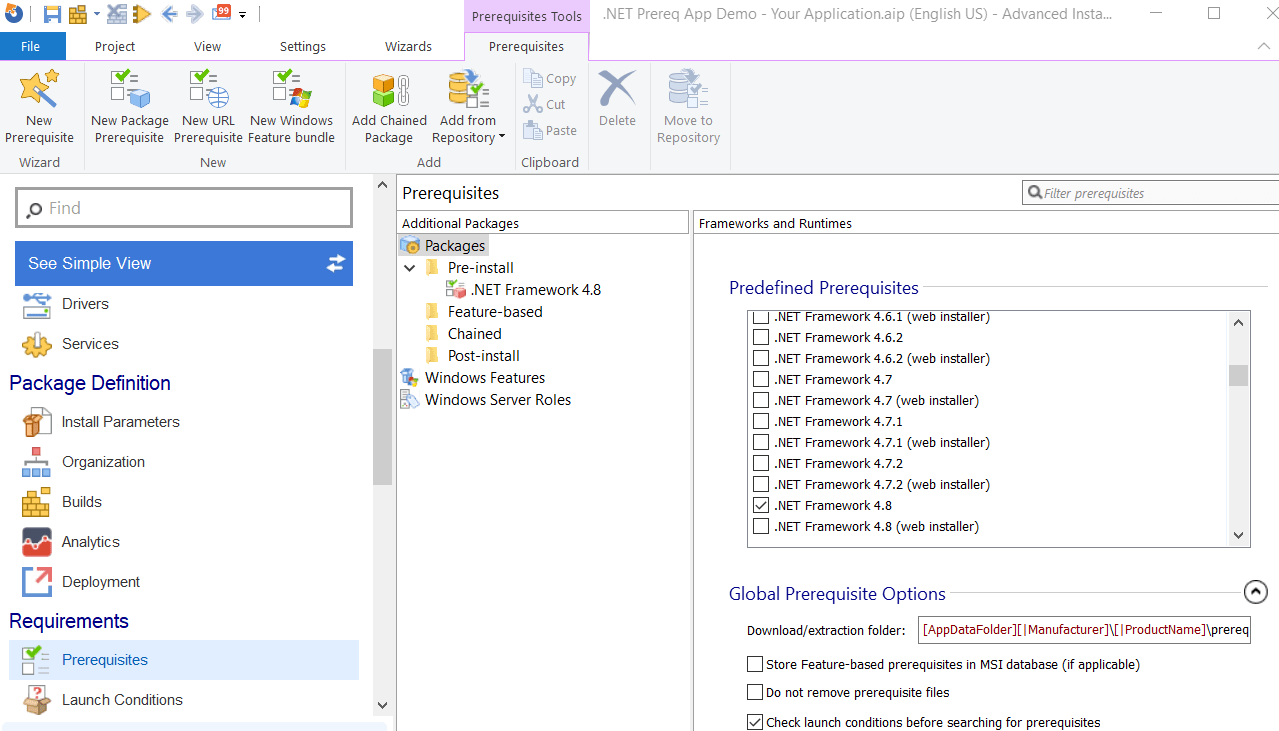
Task: Uncheck the .NET Framework 4.8 prerequisite
Action: coord(761,505)
